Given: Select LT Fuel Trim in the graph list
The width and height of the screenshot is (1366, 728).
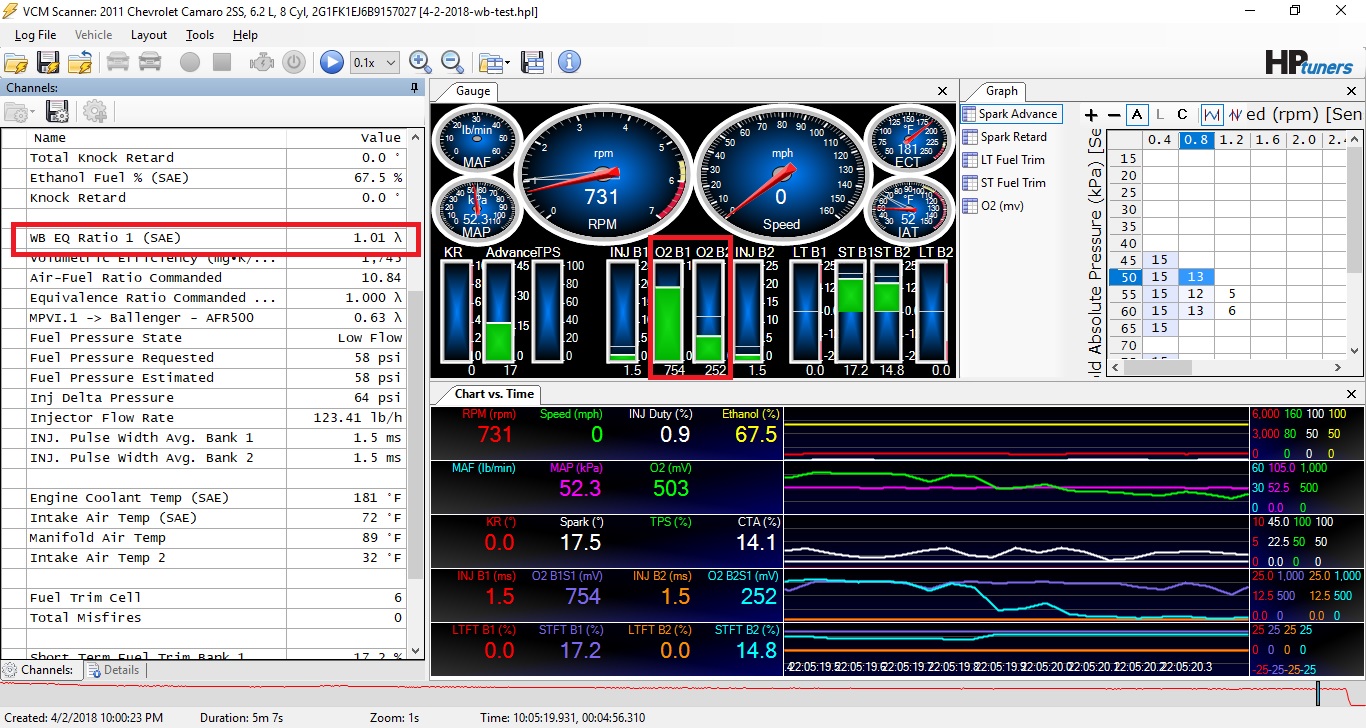Looking at the screenshot, I should (x=1004, y=160).
